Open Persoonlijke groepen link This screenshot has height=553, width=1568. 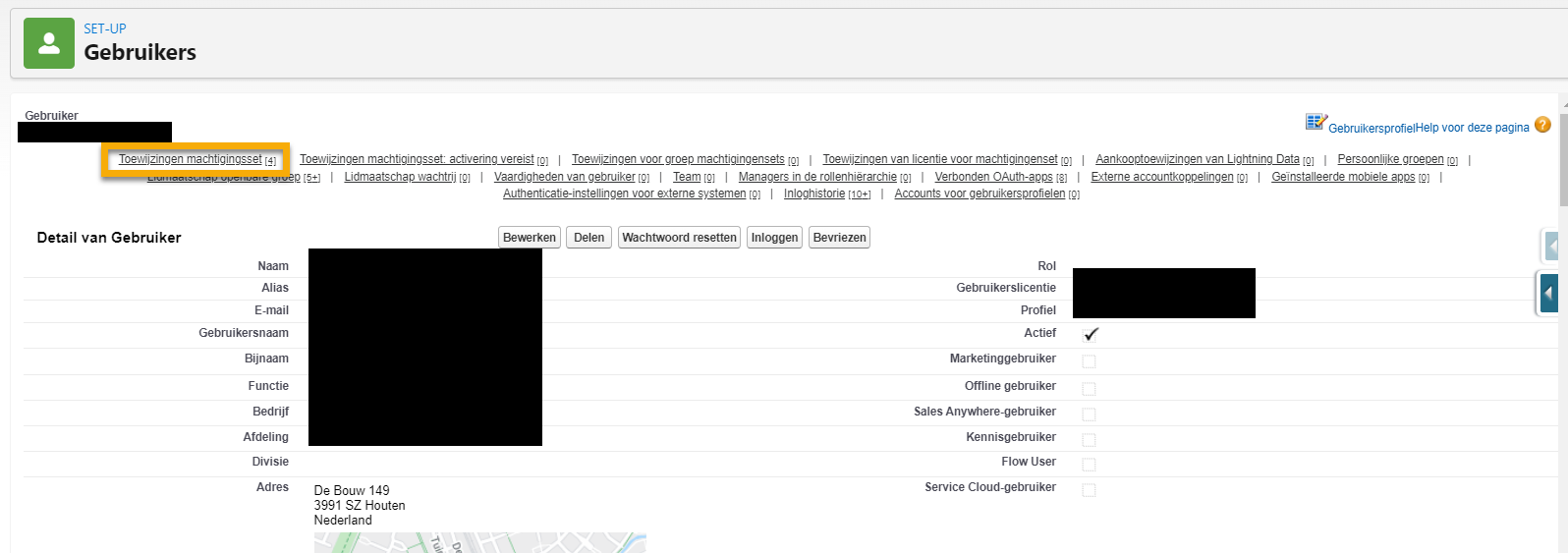point(1397,159)
